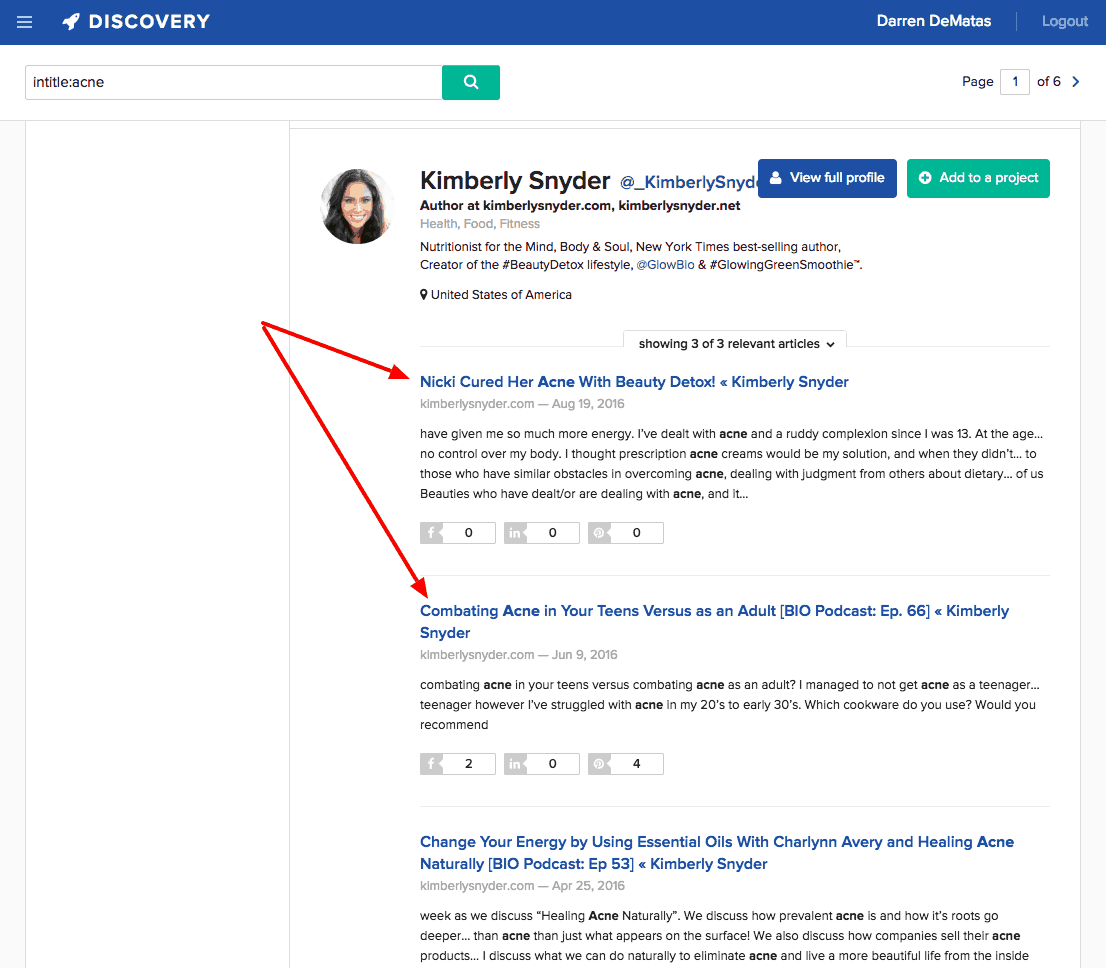Click the next page chevron arrow
The height and width of the screenshot is (968, 1106).
tap(1075, 81)
